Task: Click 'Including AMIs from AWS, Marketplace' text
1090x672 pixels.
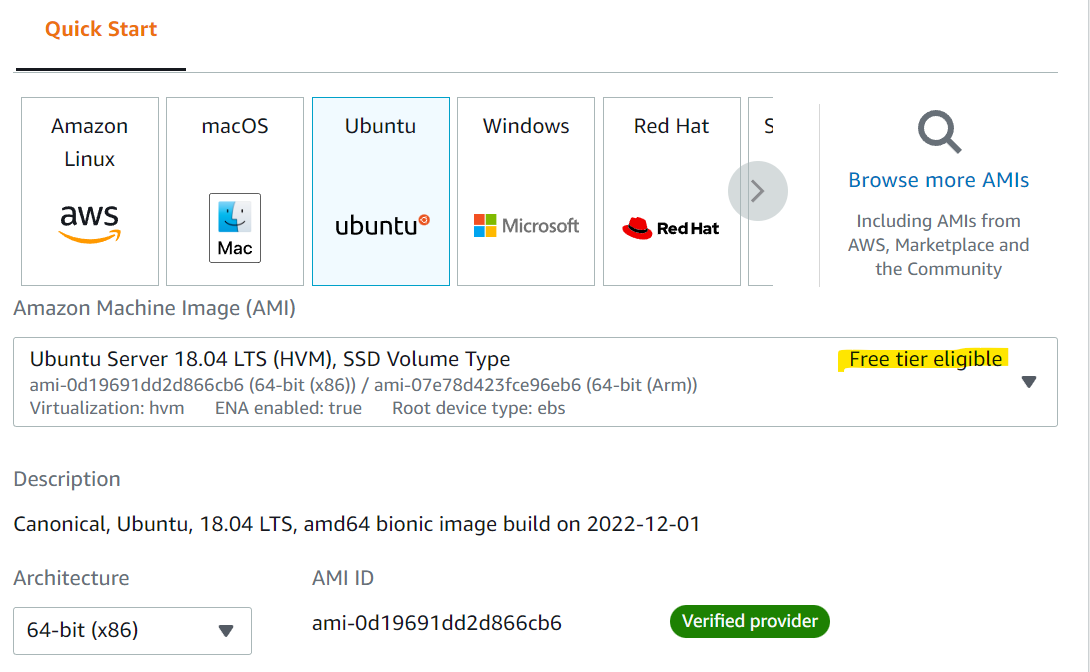Action: coord(938,245)
